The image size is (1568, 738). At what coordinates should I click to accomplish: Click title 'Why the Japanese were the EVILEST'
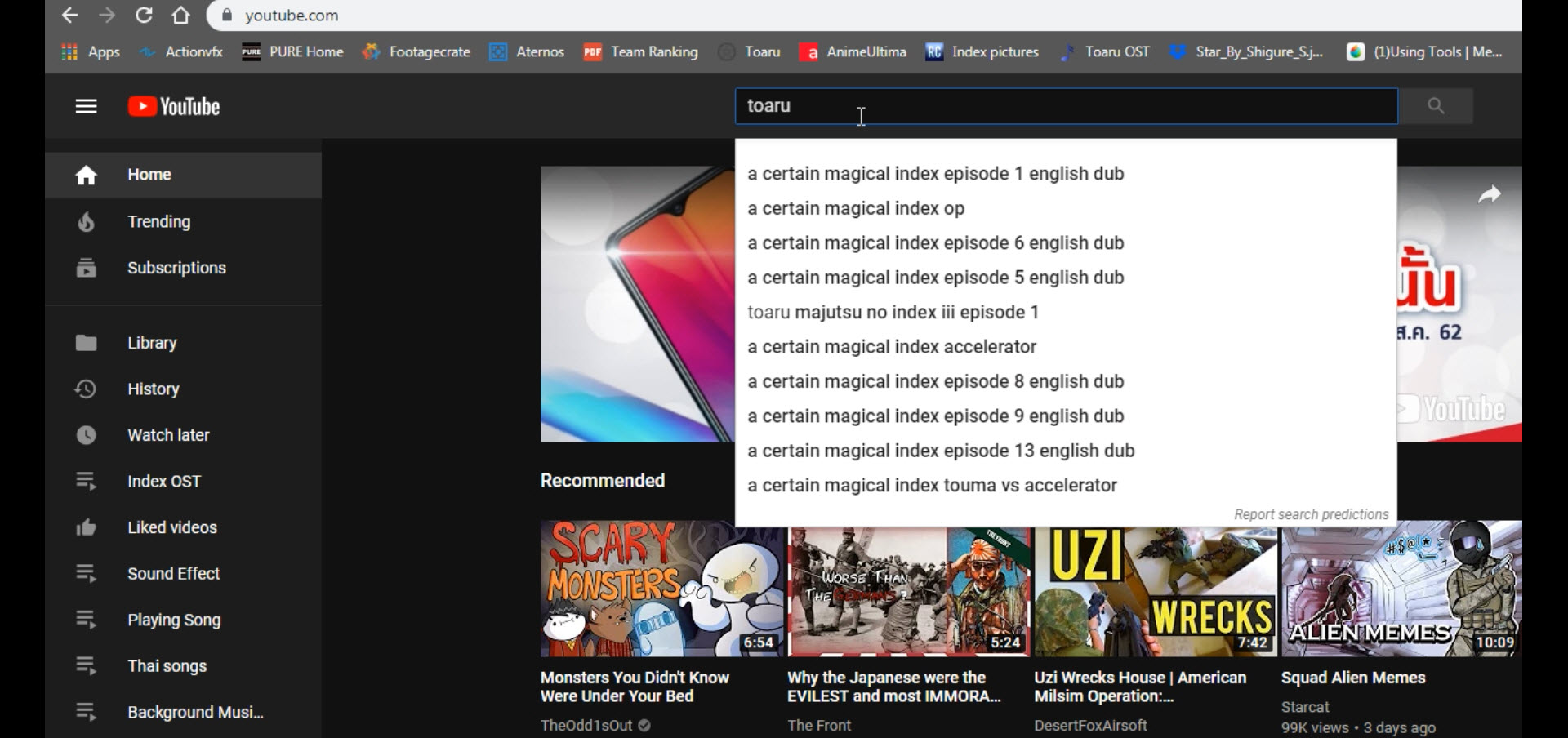[893, 687]
